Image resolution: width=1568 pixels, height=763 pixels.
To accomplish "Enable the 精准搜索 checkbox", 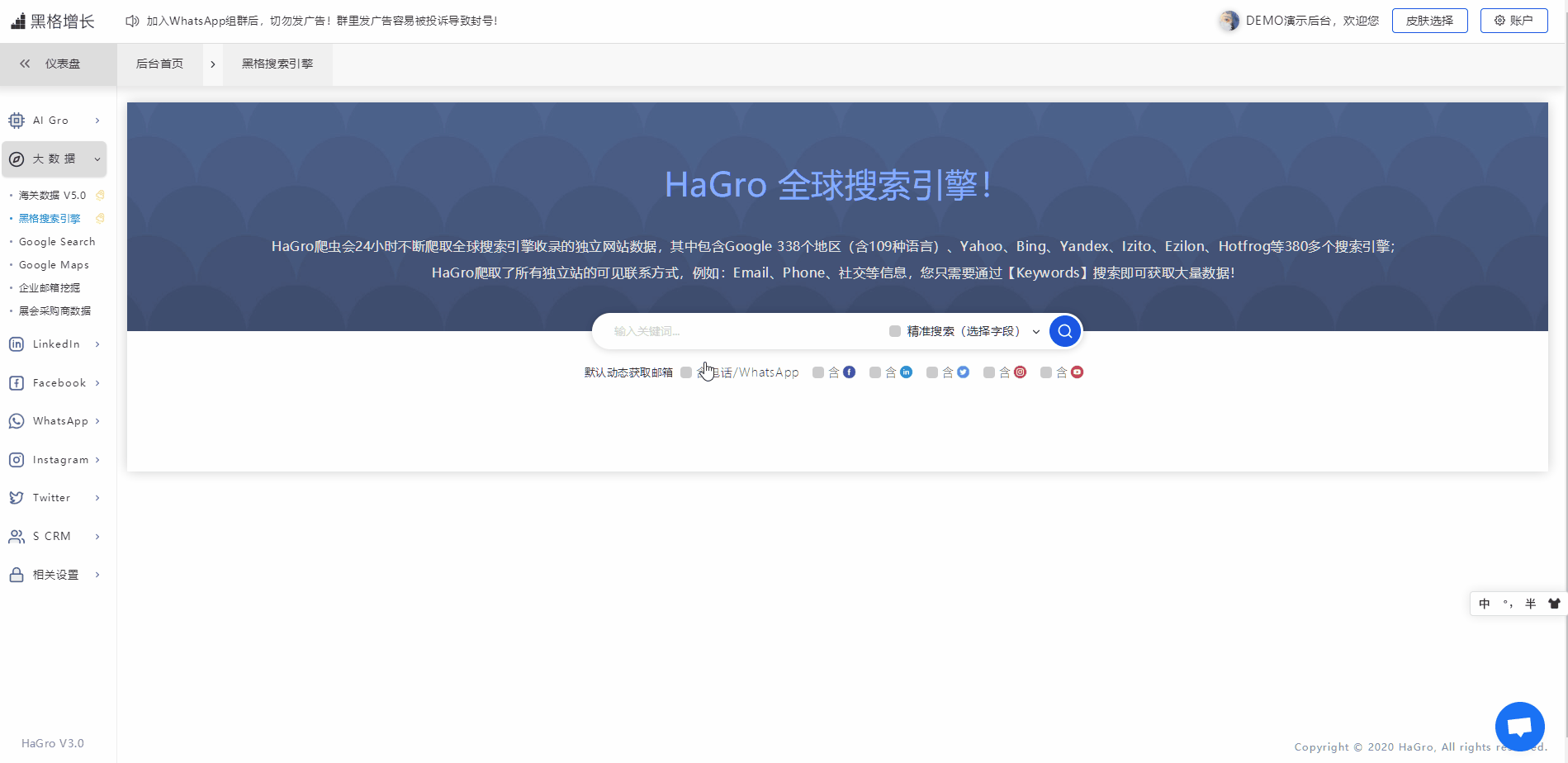I will pos(894,331).
